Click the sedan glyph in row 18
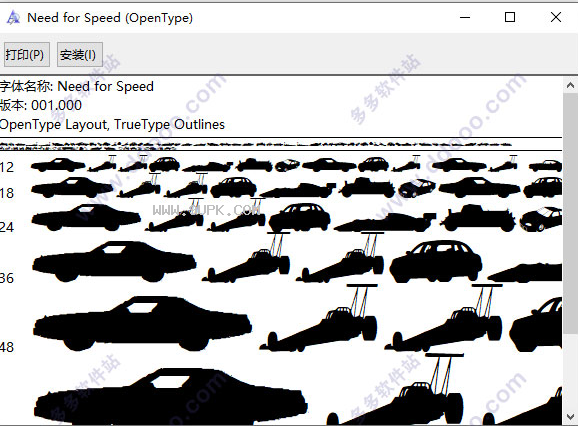 pos(234,187)
